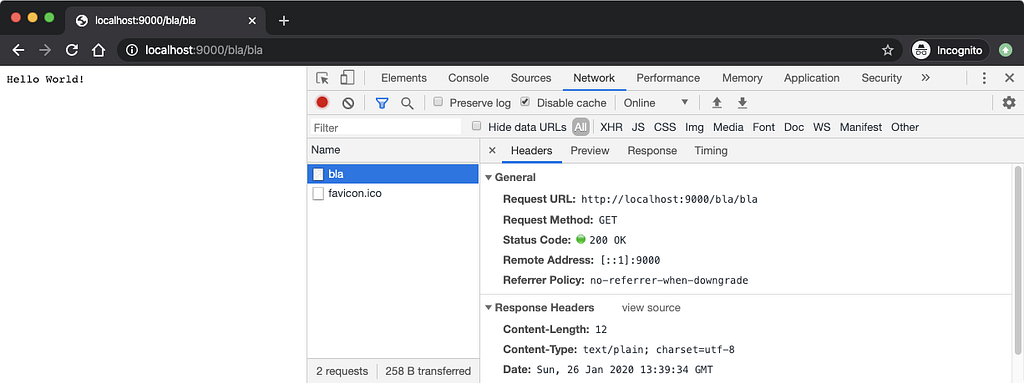Image resolution: width=1024 pixels, height=383 pixels.
Task: Switch to the Elements tab
Action: 404,78
